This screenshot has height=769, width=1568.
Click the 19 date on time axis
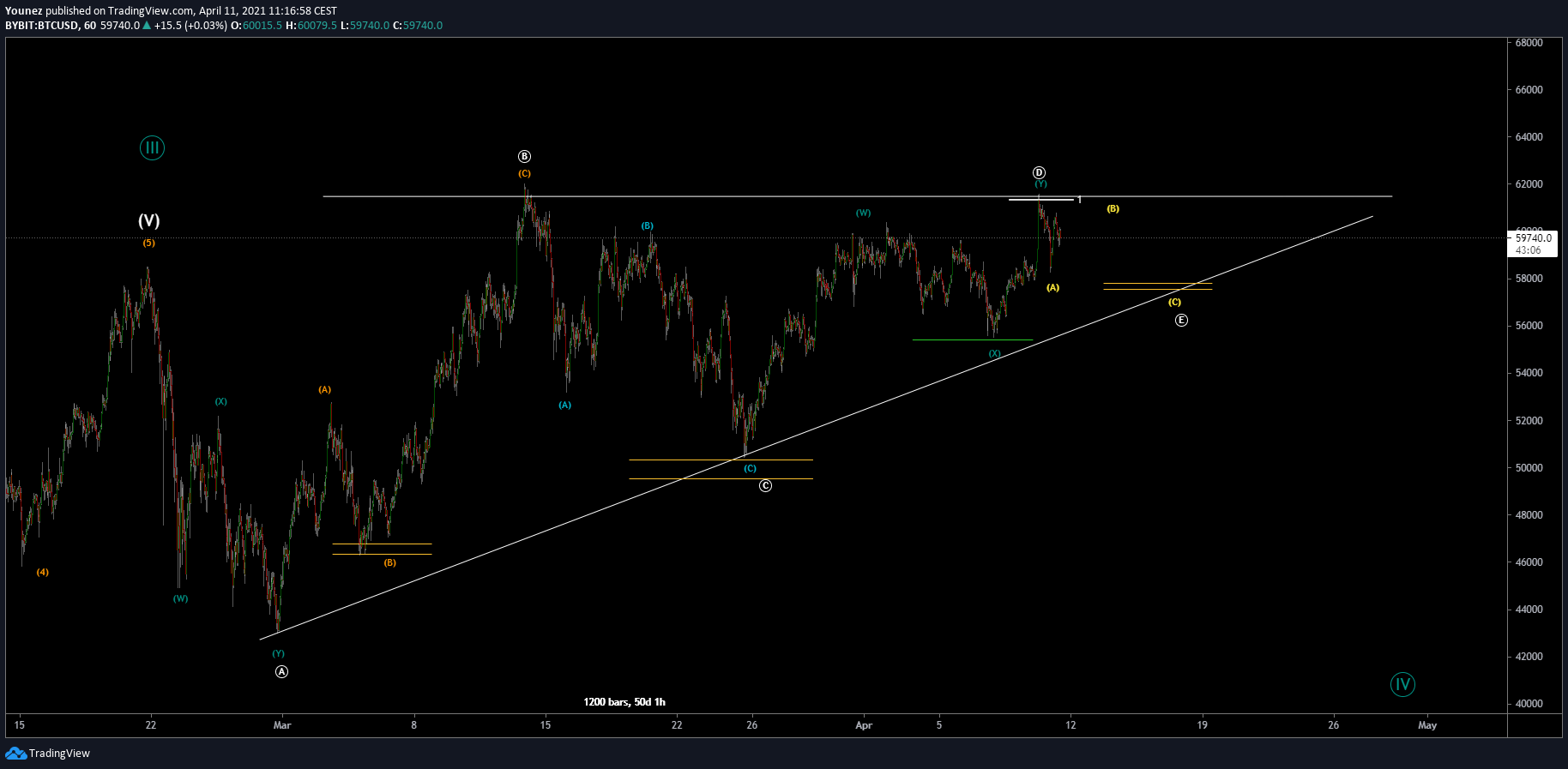1203,725
